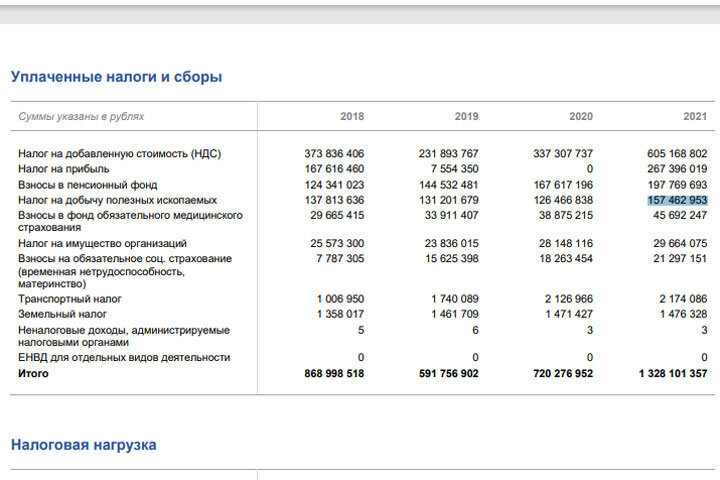Select the label 'ЕНВД для отдельных видов деятельности'

pyautogui.click(x=124, y=357)
